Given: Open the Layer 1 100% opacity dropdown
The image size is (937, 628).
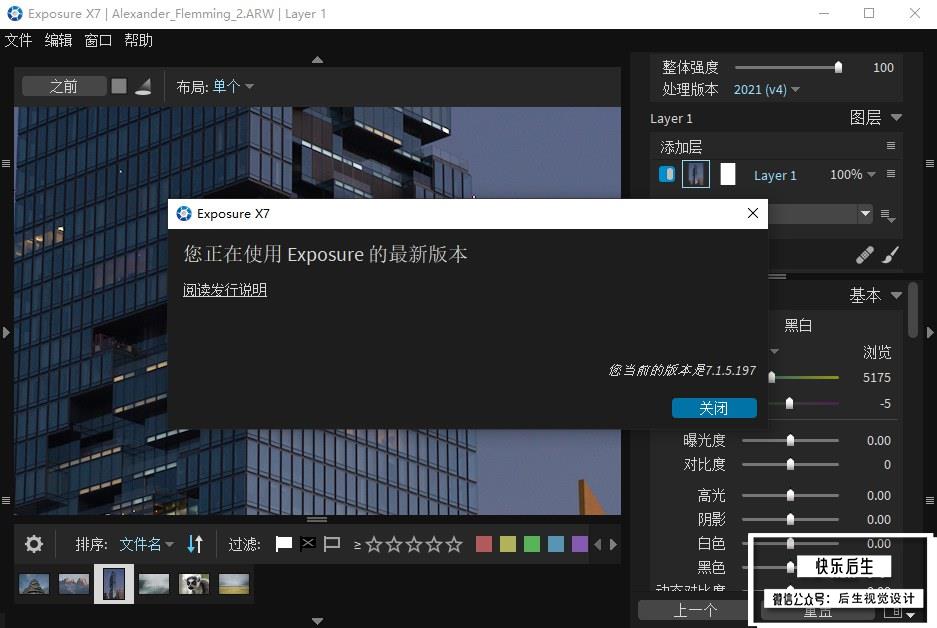Looking at the screenshot, I should pyautogui.click(x=853, y=174).
